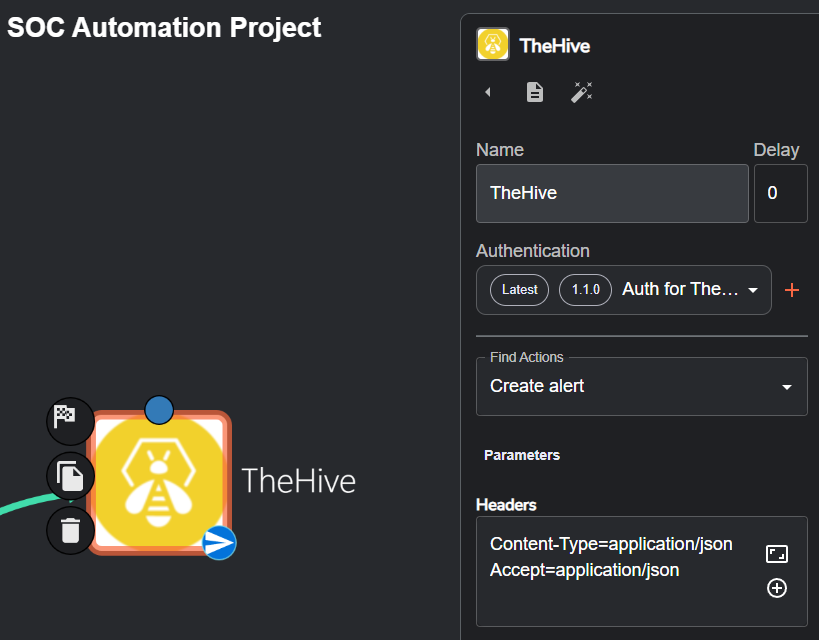
Task: Click the Headers label
Action: click(506, 505)
